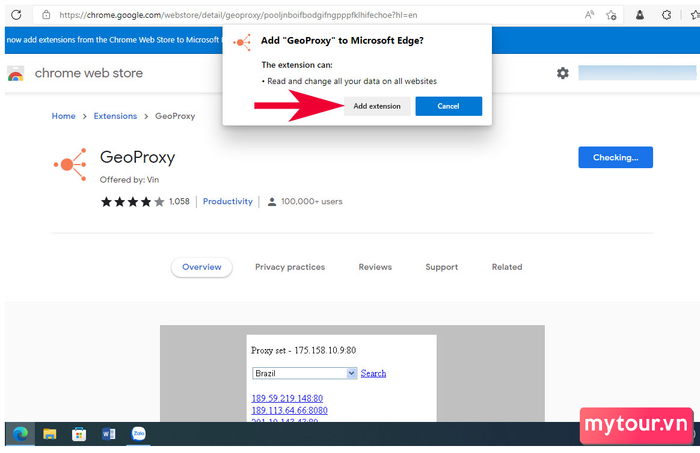Click GeoProxy icon in the dialog
This screenshot has height=453, width=700.
(x=242, y=42)
